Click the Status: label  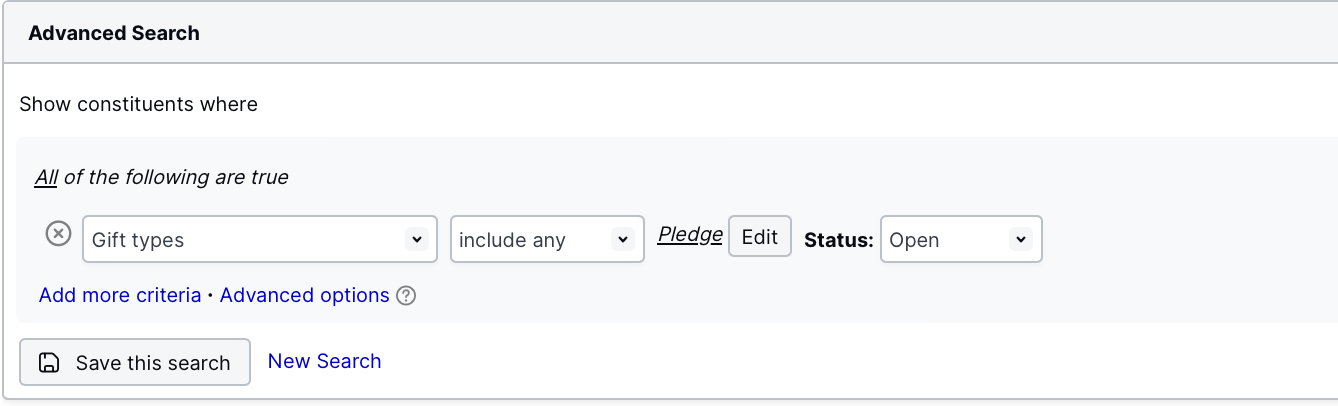coord(839,240)
